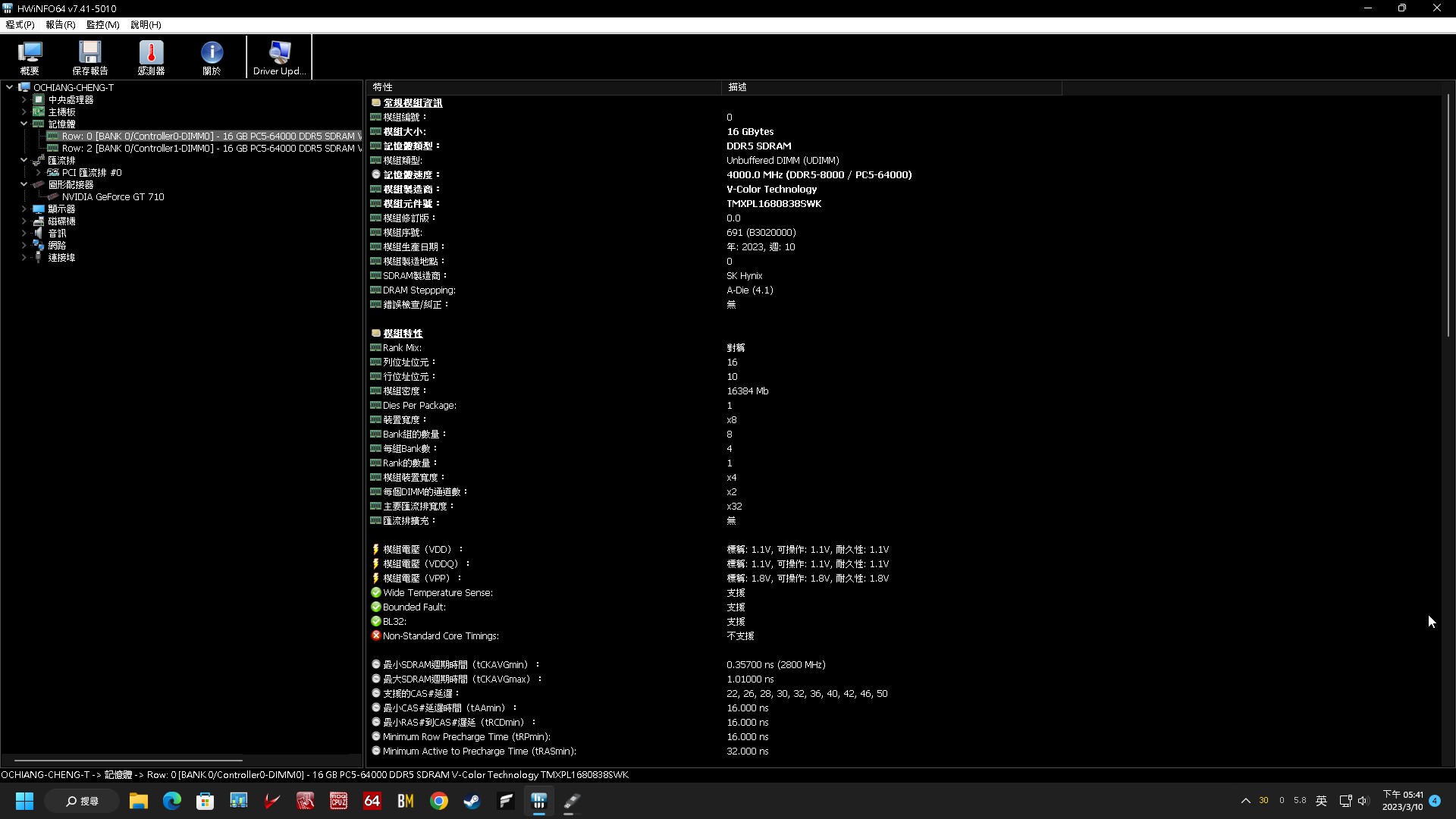
Task: Open the 概要 (Summary) toolbar button
Action: [x=30, y=58]
